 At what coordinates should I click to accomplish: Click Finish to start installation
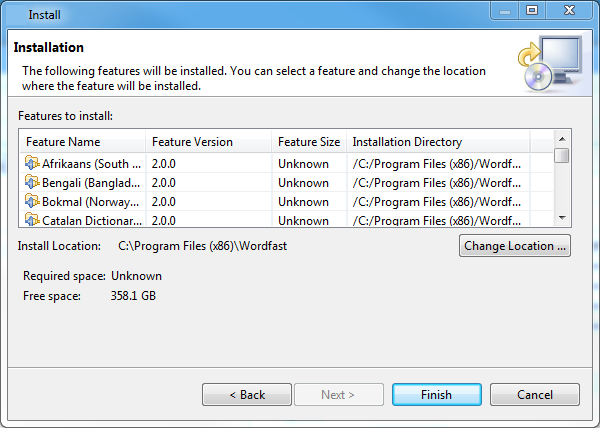pyautogui.click(x=437, y=394)
